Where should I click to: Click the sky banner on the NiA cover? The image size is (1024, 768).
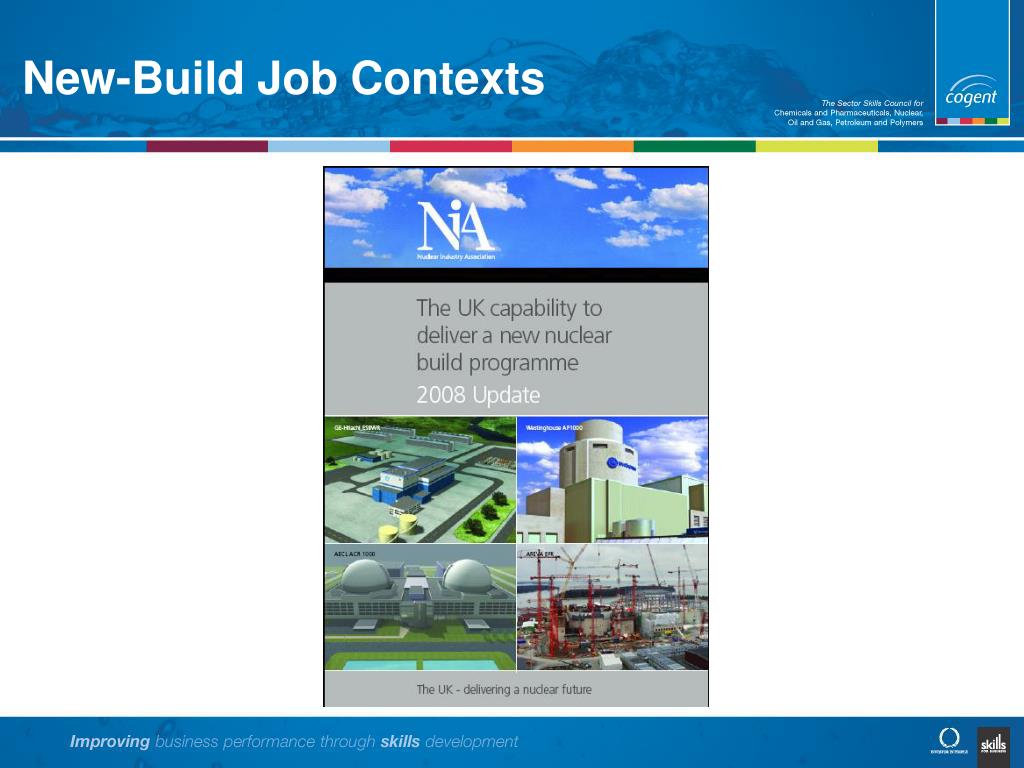click(x=516, y=217)
